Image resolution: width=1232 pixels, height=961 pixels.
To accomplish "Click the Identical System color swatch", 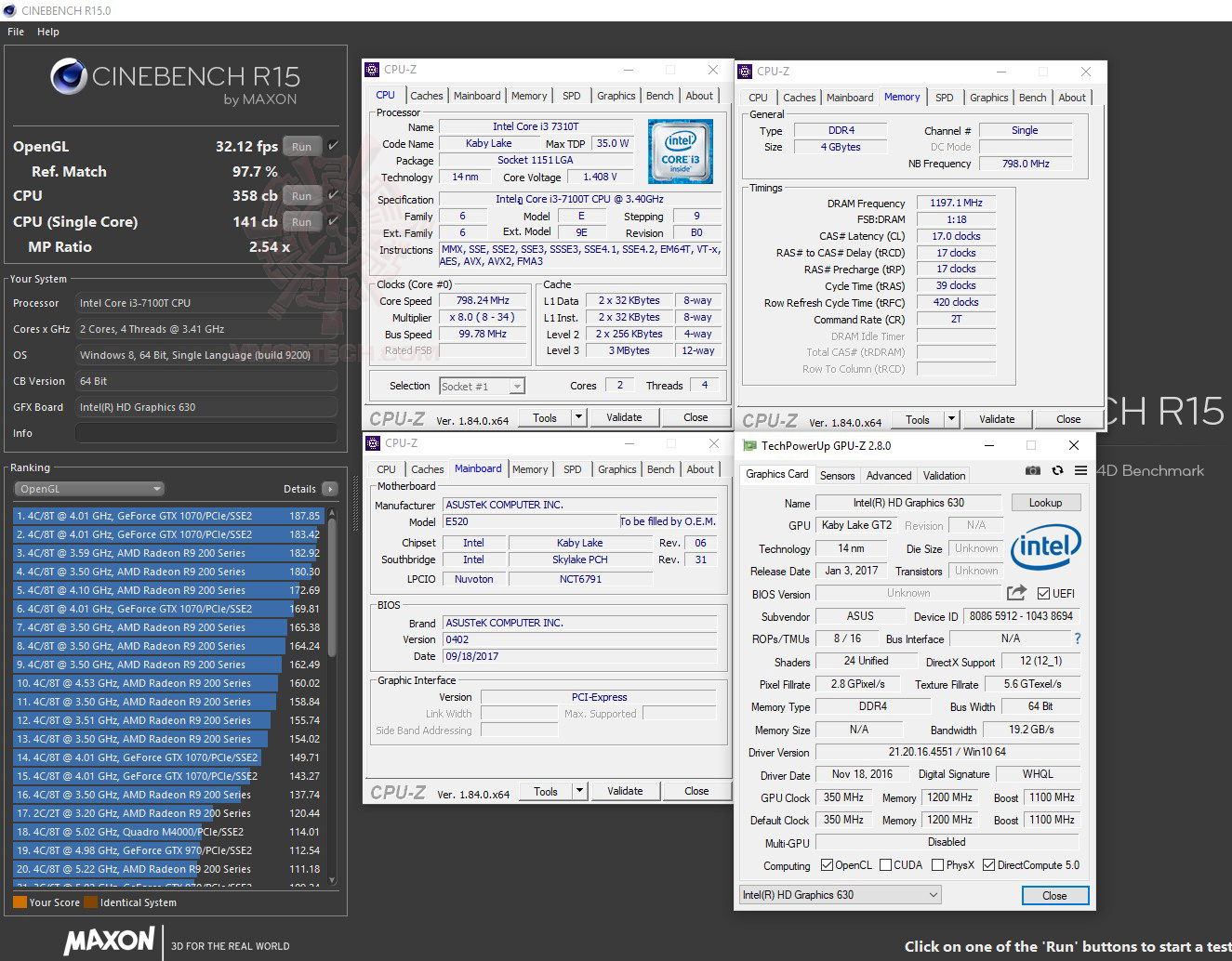I will tap(90, 902).
